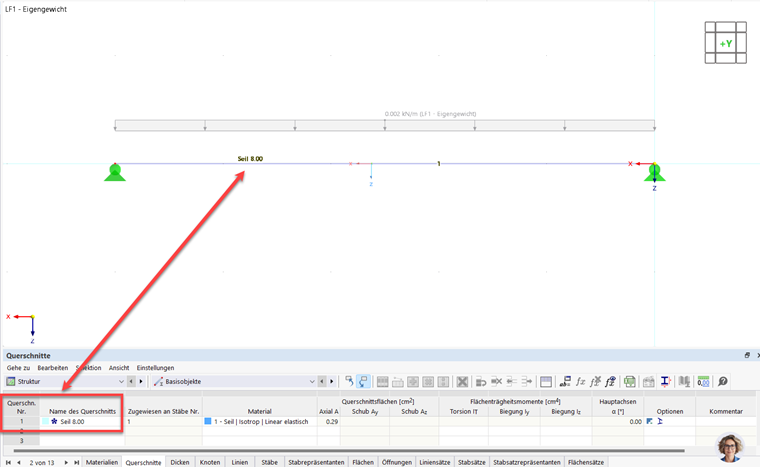Click the horizontal scrollbar of the table
The height and width of the screenshot is (467, 760).
click(x=349, y=451)
